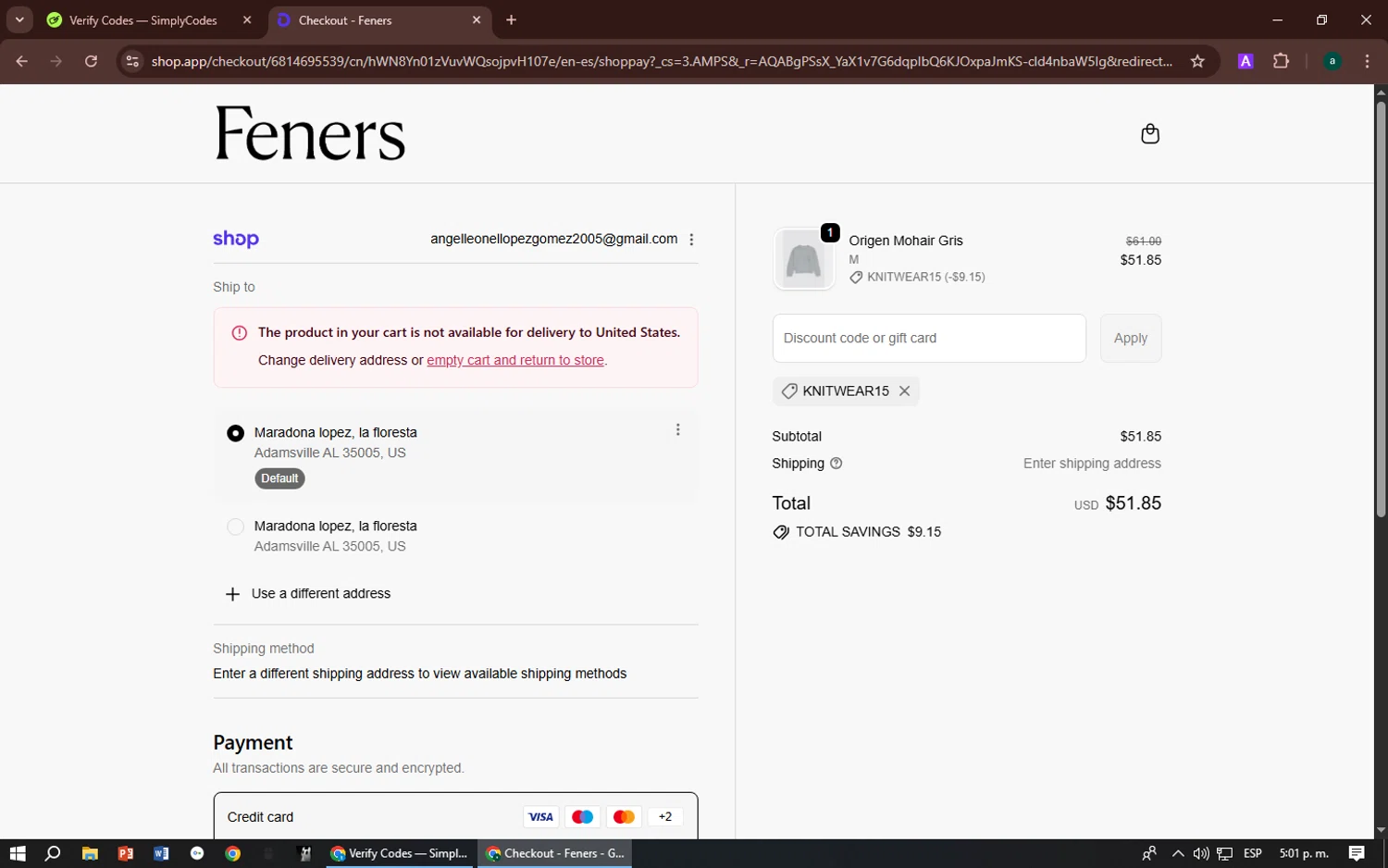
Task: Click the Visa card icon
Action: (x=540, y=817)
